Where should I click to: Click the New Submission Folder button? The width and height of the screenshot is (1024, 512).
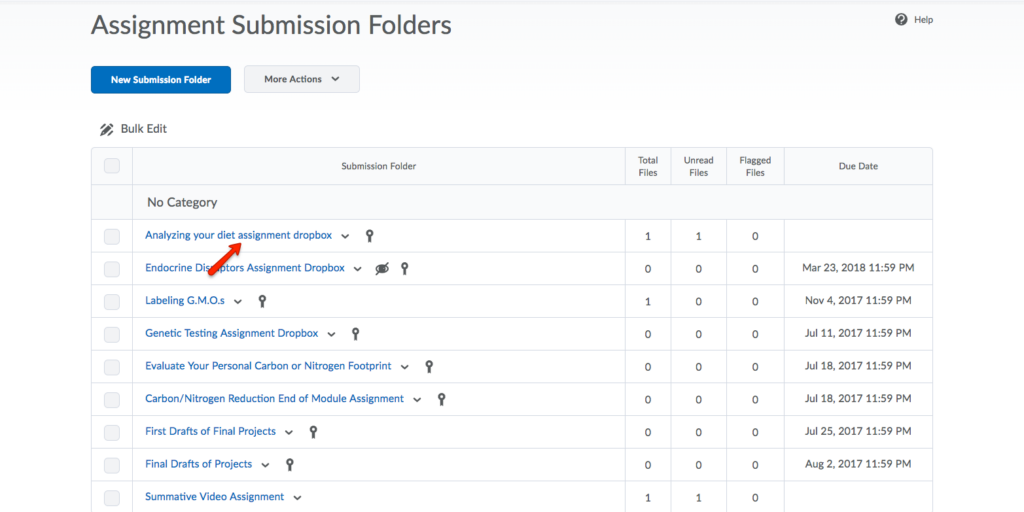161,79
